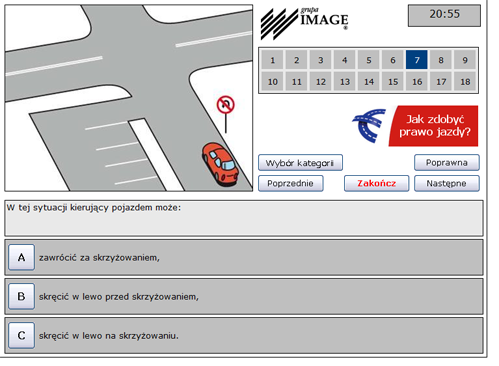Choose answer A button
This screenshot has height=366, width=499.
(x=21, y=257)
